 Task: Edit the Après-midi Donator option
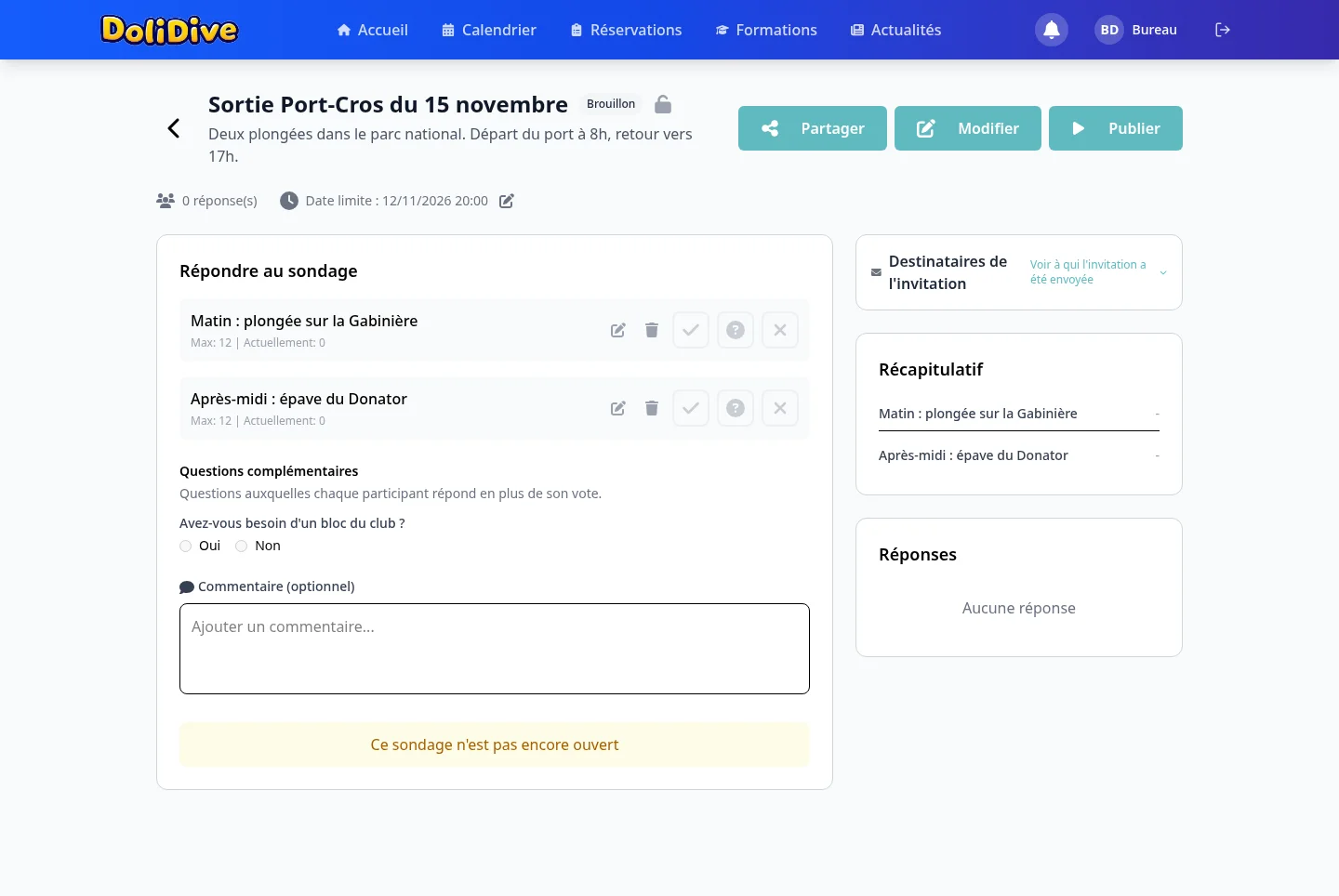click(618, 408)
